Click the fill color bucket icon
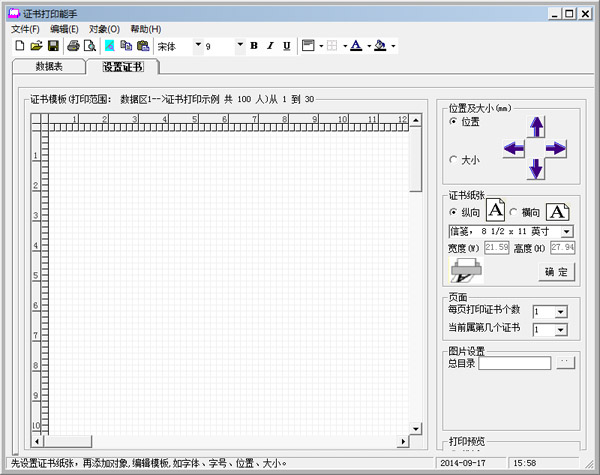The width and height of the screenshot is (600, 475). [x=380, y=46]
